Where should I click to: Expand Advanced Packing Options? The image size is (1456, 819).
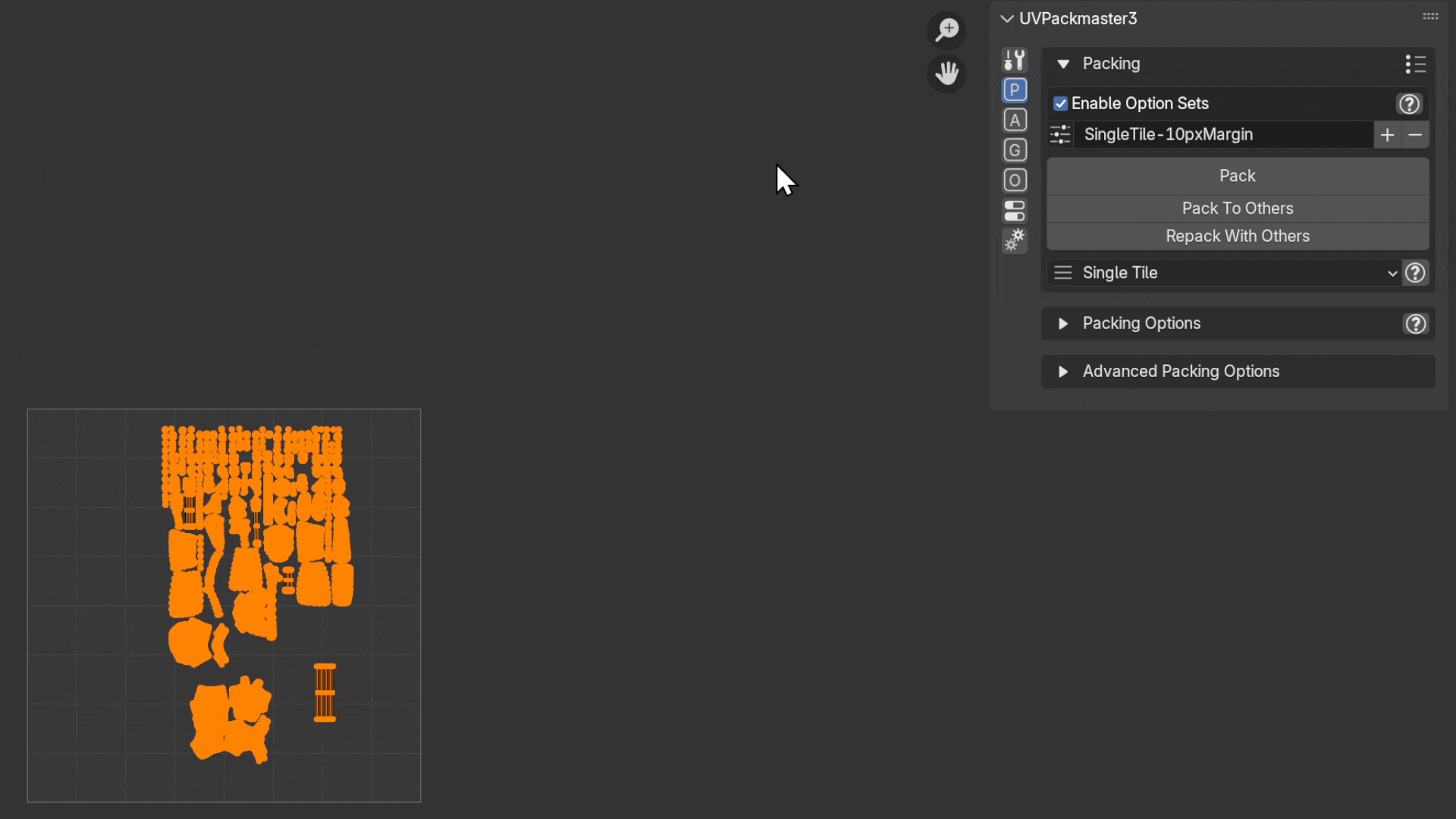tap(1062, 371)
